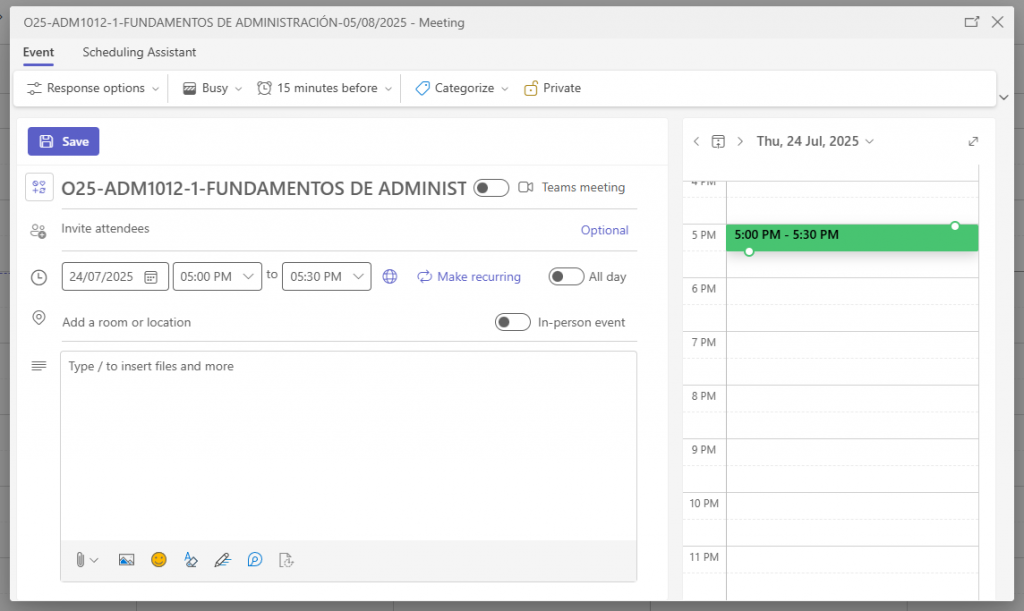Change the 15 minutes before reminder

(325, 88)
